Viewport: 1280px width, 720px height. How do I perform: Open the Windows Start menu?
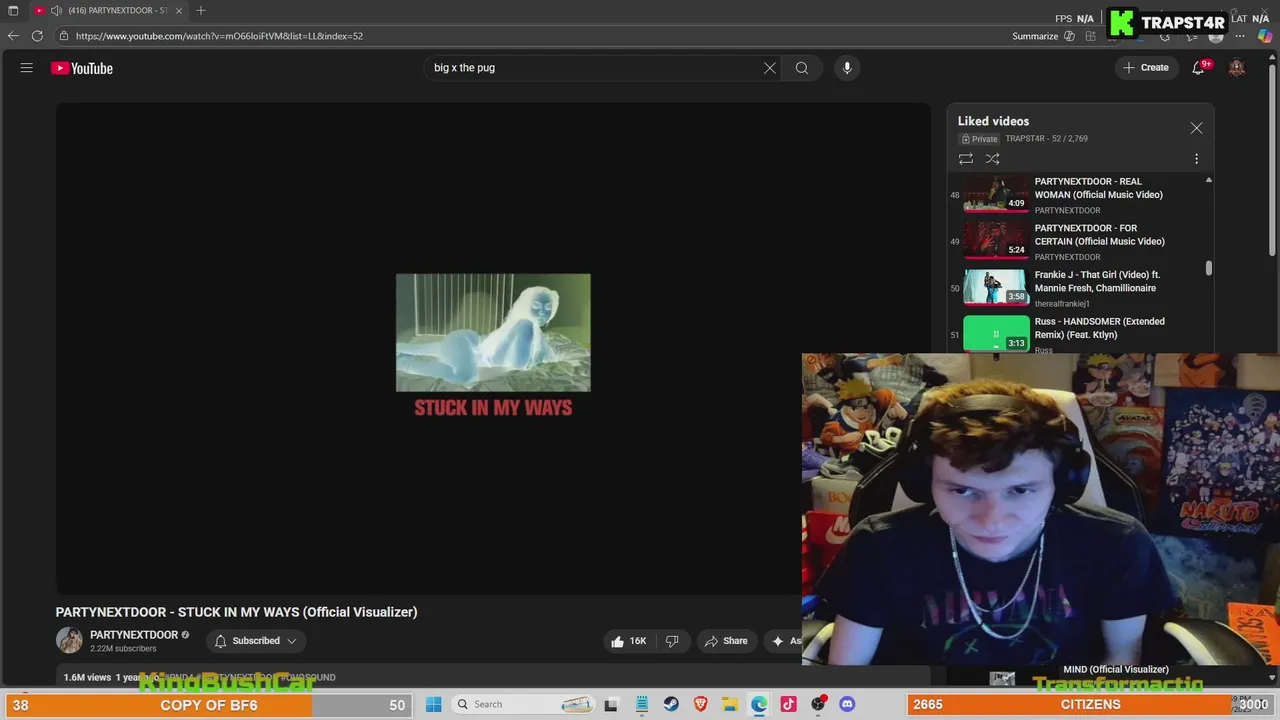(434, 704)
